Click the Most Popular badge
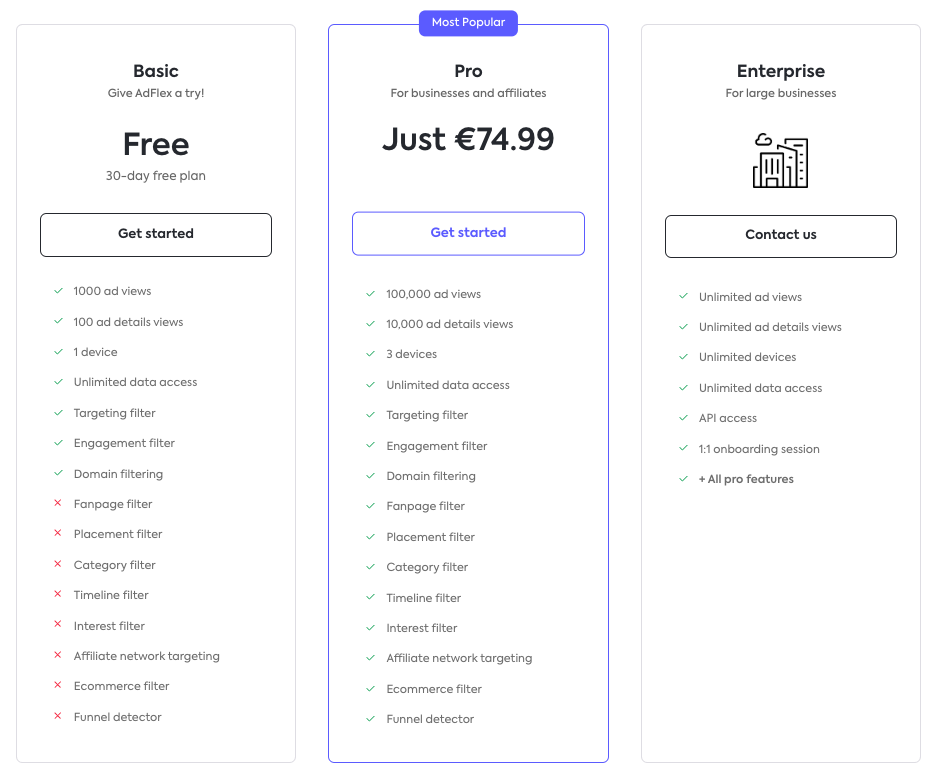944x778 pixels. [x=468, y=22]
